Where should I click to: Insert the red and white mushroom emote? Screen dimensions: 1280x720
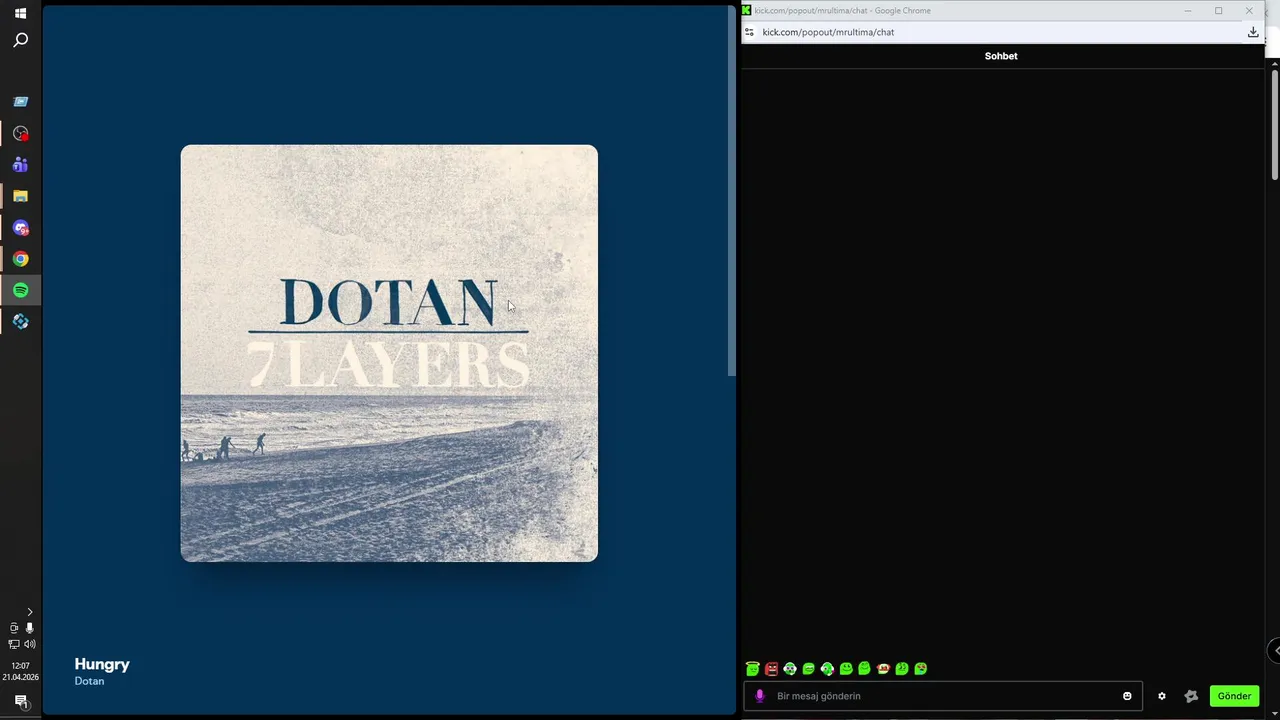[x=883, y=669]
